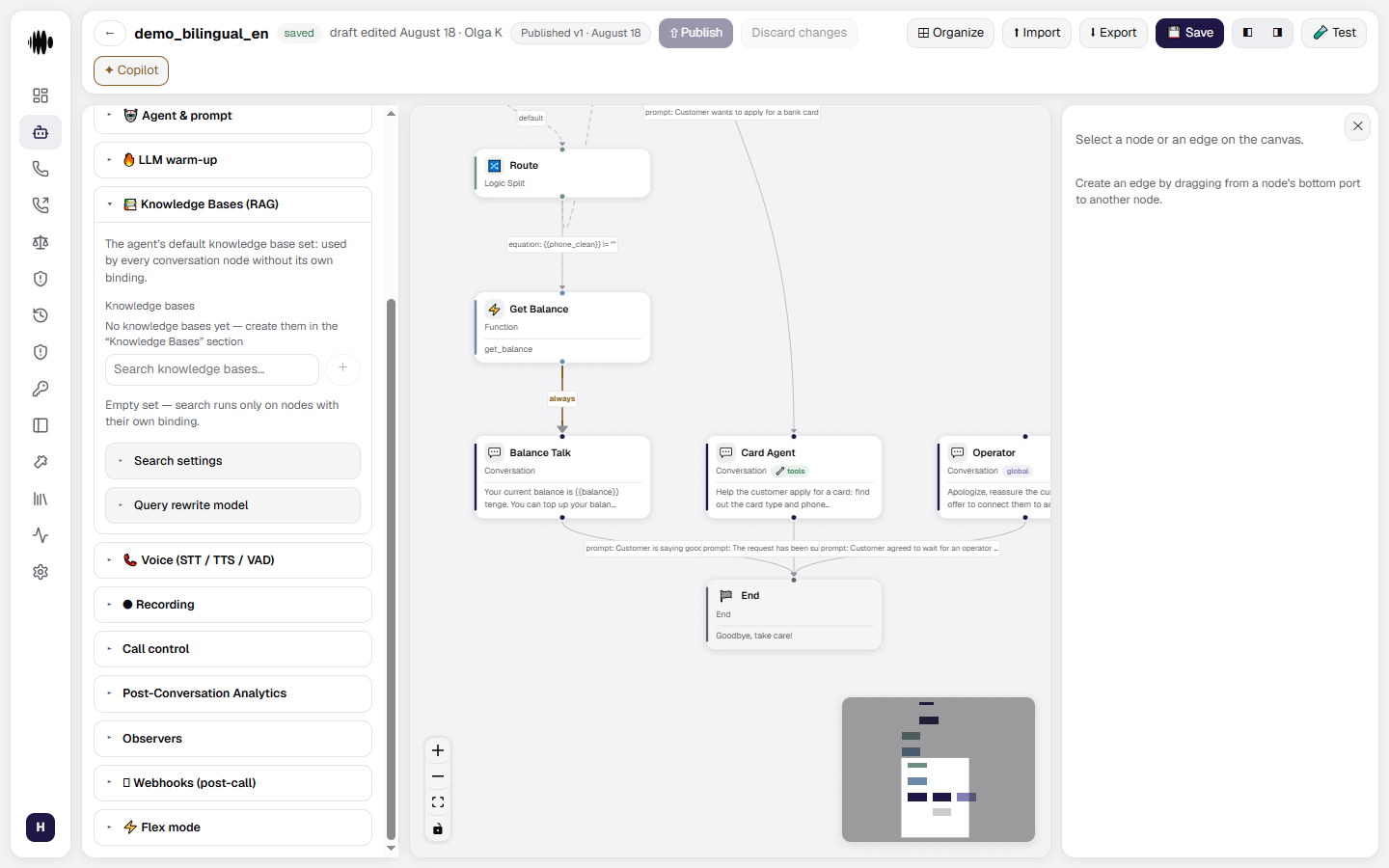Go back using the left arrow button
This screenshot has width=1389, height=868.
(x=110, y=33)
